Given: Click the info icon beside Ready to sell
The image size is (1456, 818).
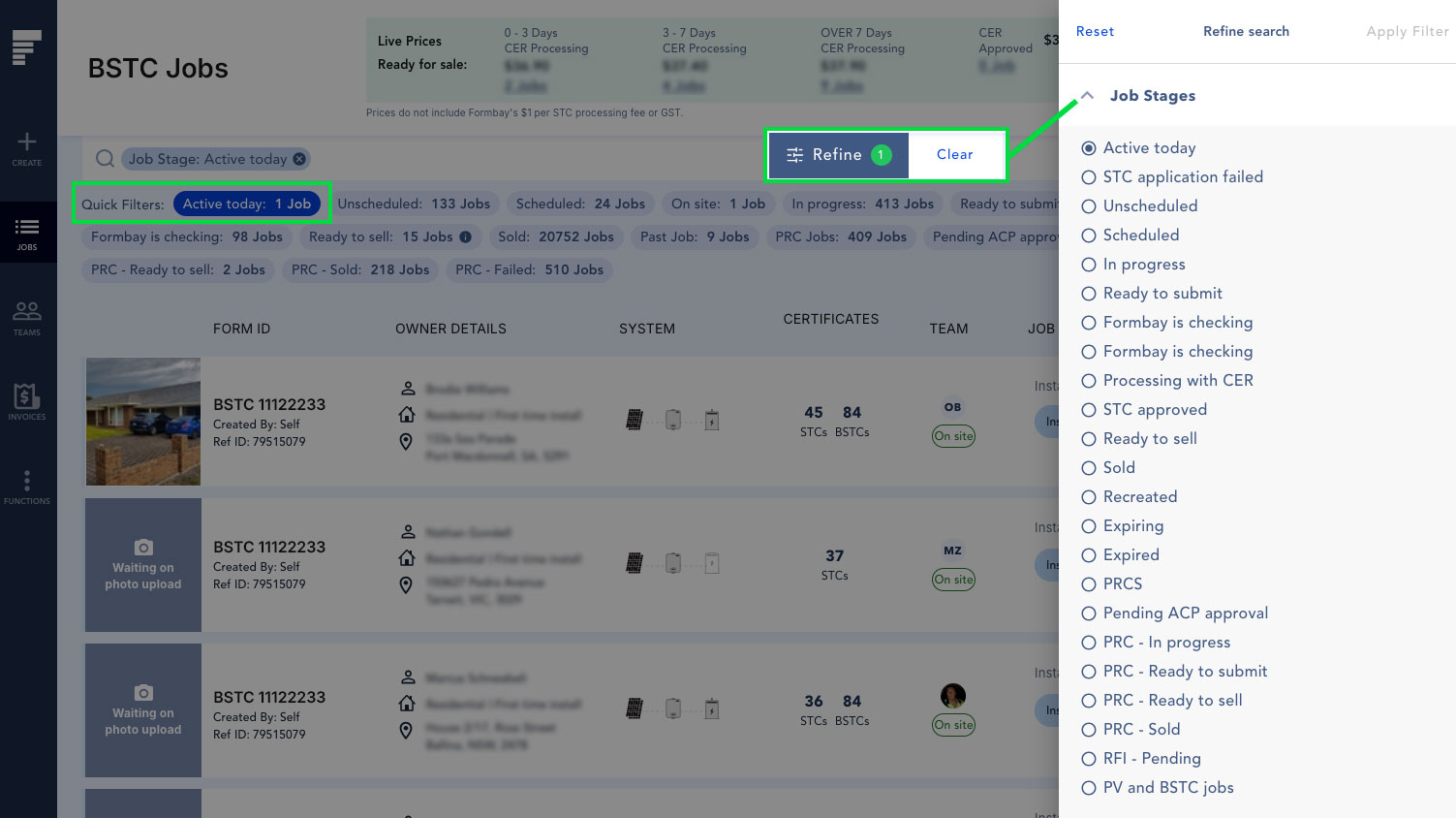Looking at the screenshot, I should (466, 236).
